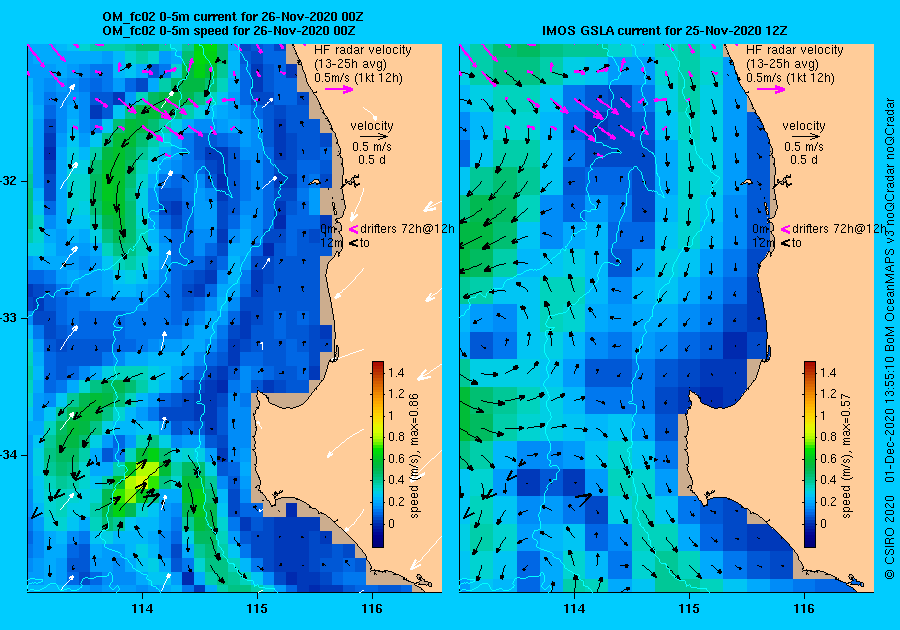Click '0.5 d' text in IMOS GSLA panel
The image size is (900, 630).
(x=804, y=160)
